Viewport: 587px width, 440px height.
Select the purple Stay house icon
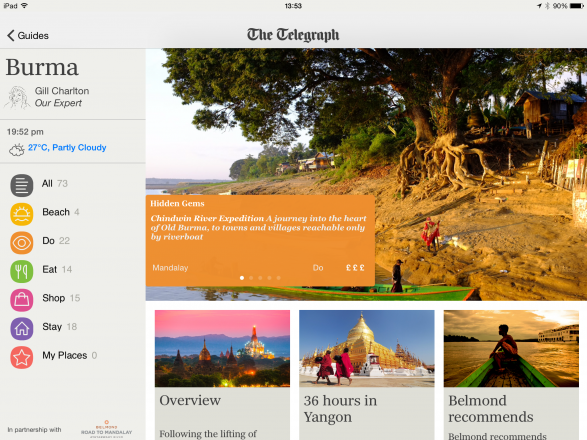point(22,328)
